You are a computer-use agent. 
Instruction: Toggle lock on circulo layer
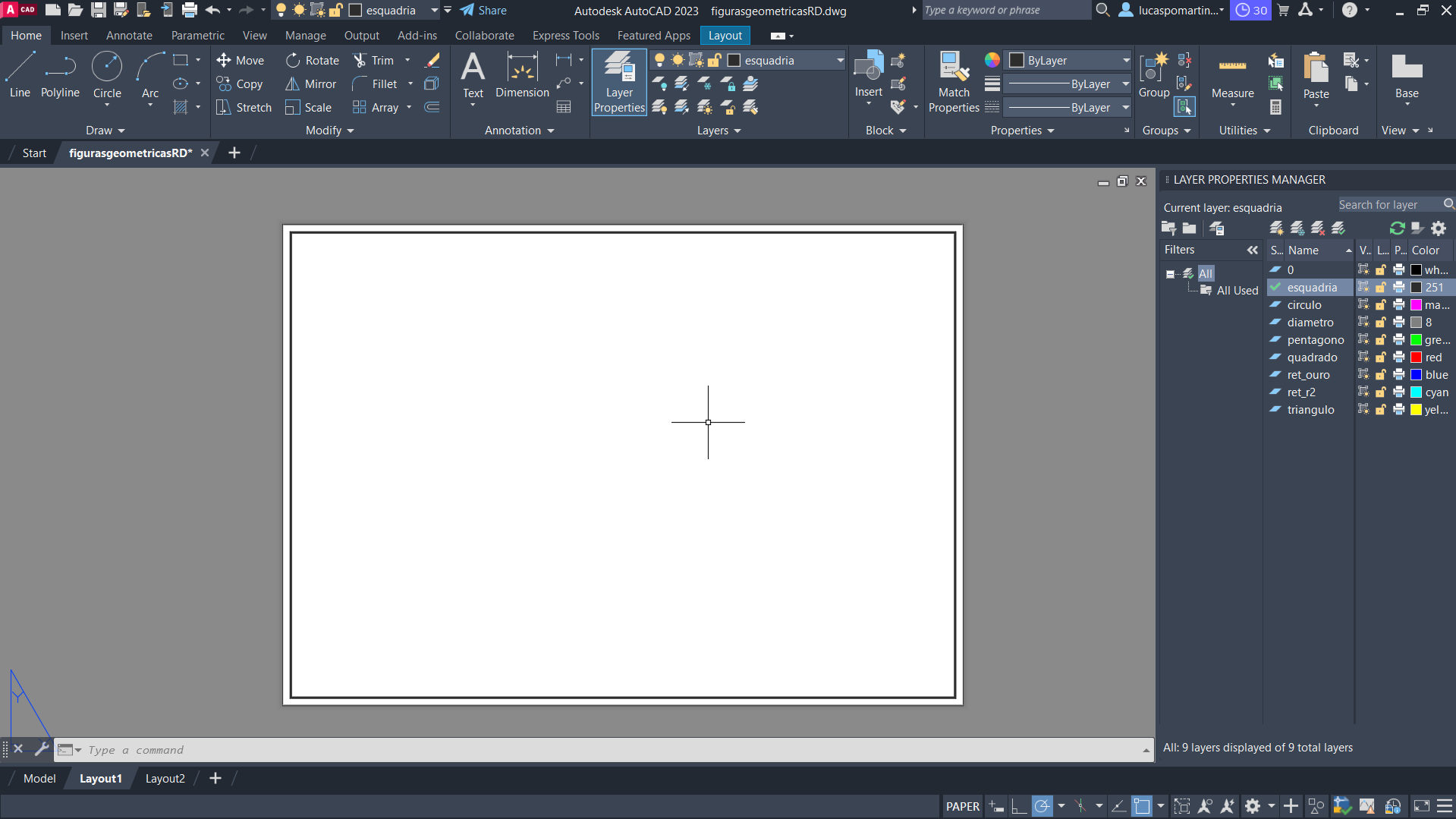click(x=1381, y=305)
